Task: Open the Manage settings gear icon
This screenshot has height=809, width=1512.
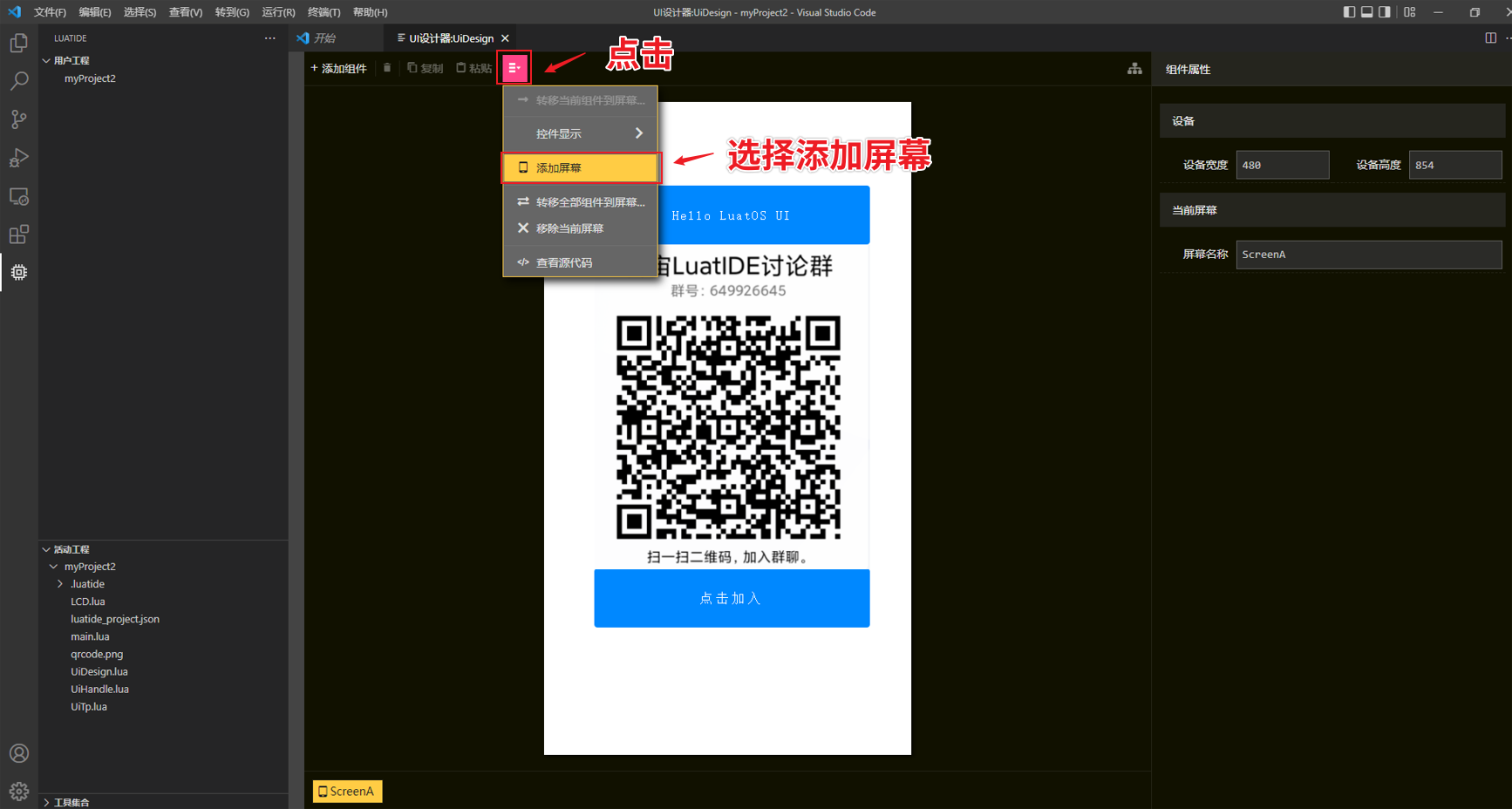Action: click(18, 791)
